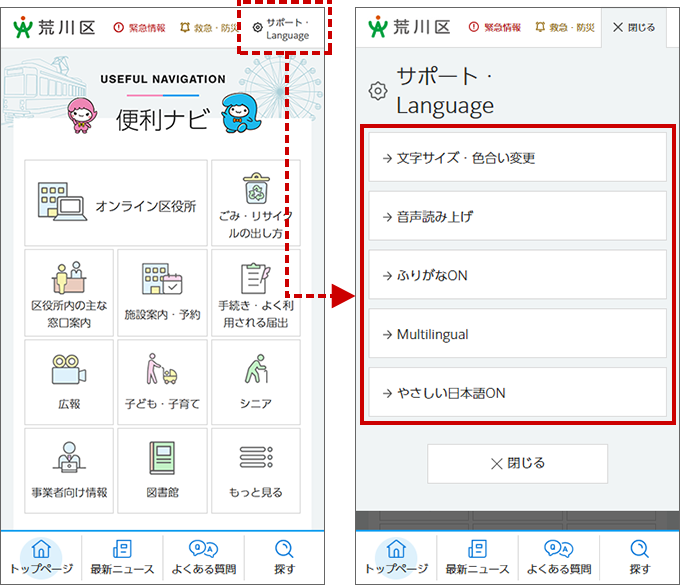Click large 閉じる button below menu list

coord(517,464)
